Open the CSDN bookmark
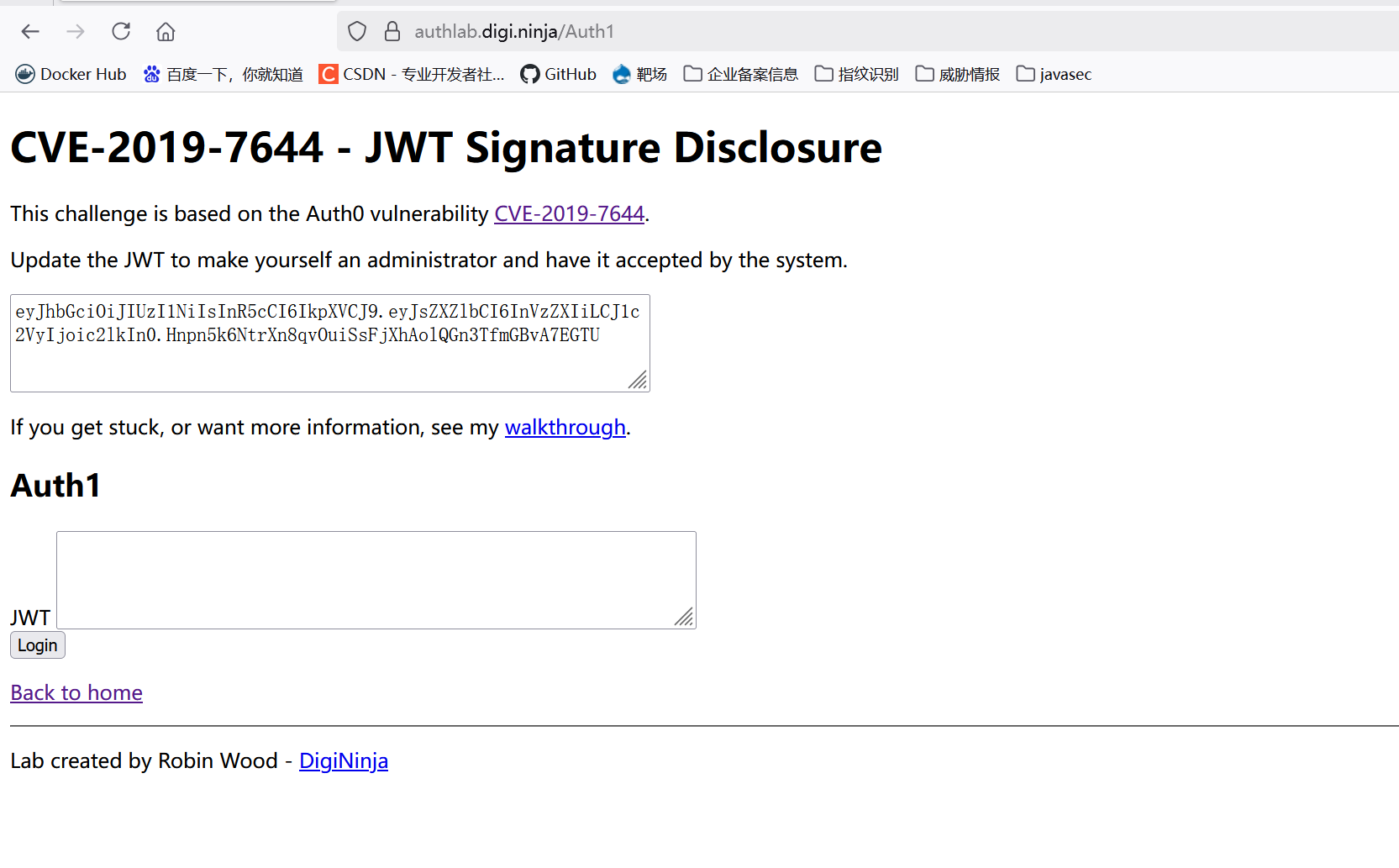1399x868 pixels. [412, 74]
